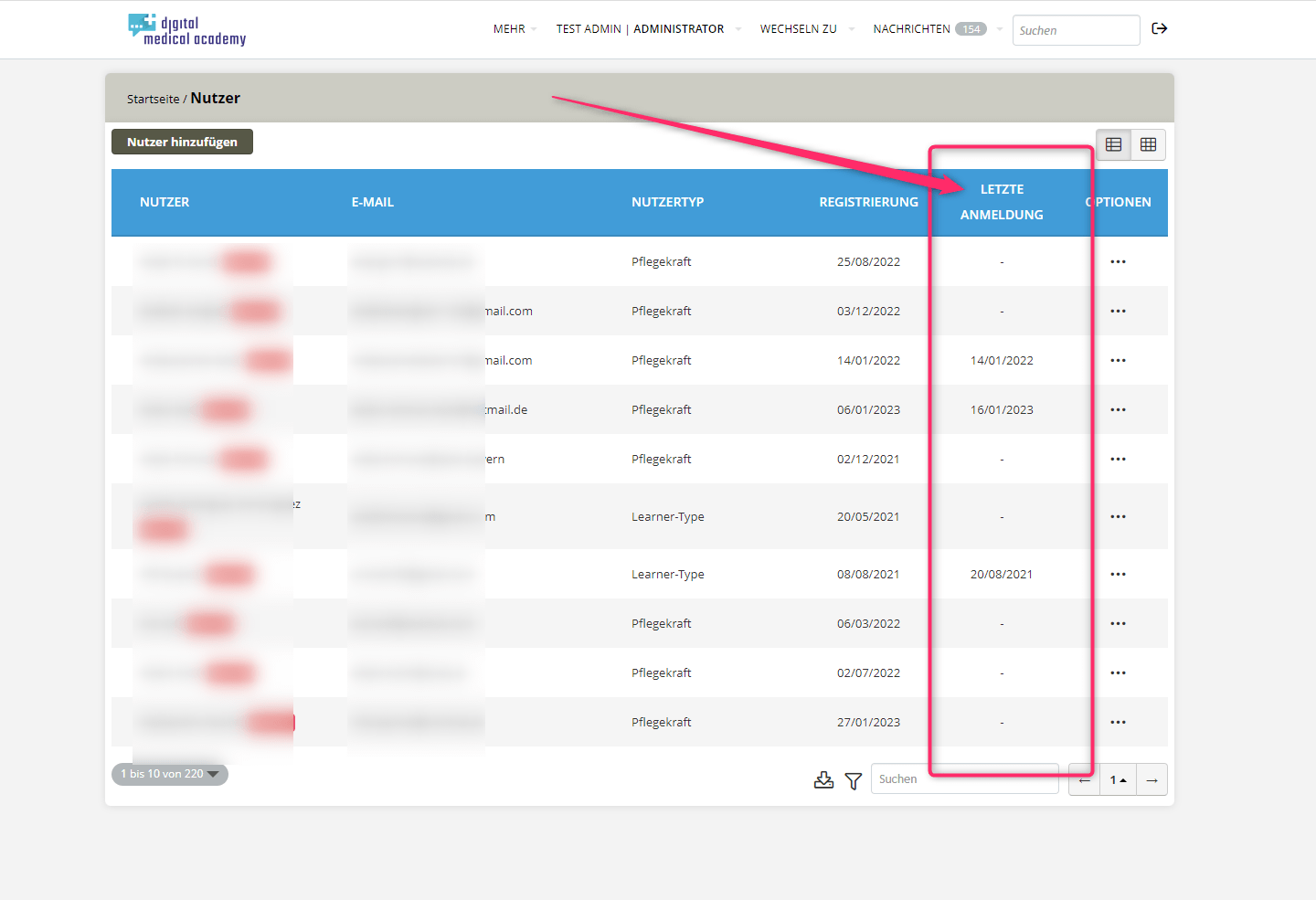Go to Startseite breadcrumb link
The image size is (1316, 900).
pos(153,99)
